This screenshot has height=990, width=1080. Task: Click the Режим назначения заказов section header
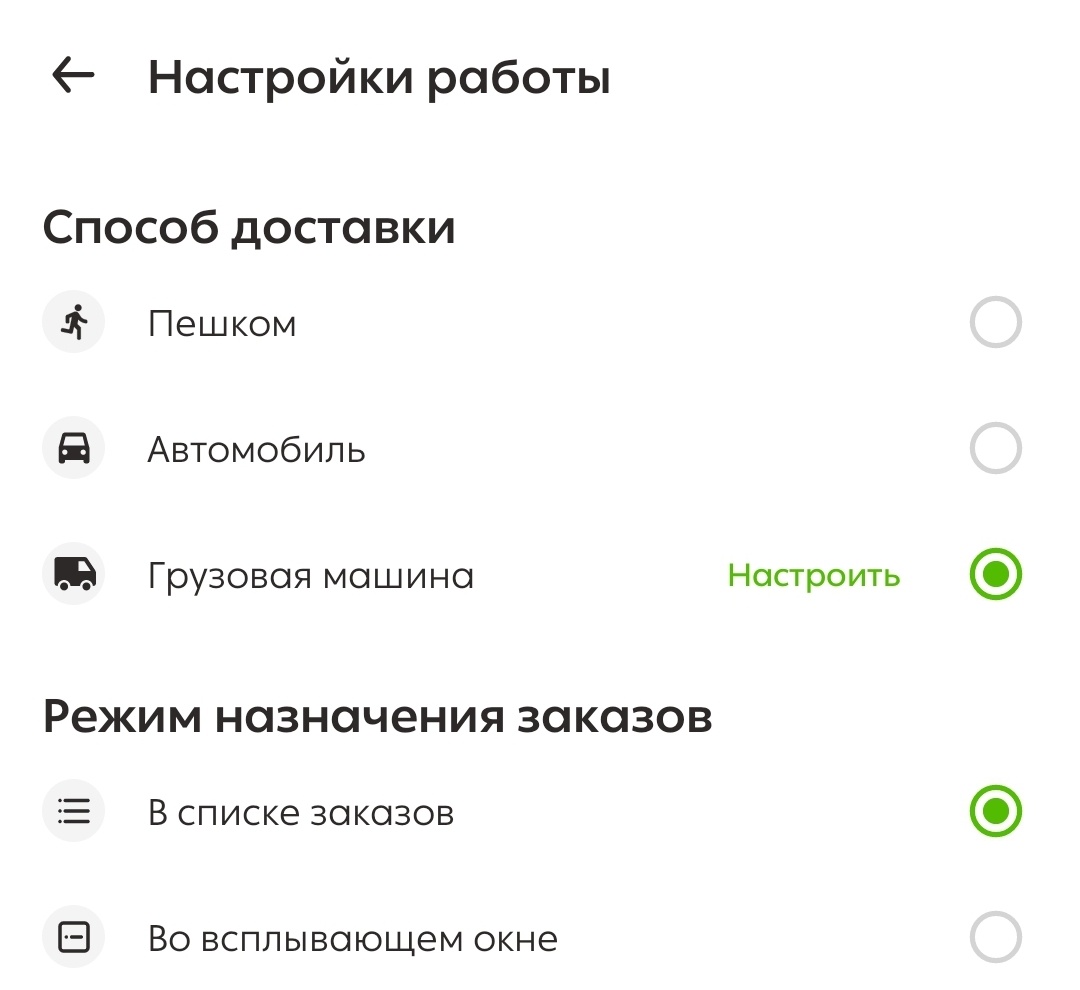pos(377,712)
